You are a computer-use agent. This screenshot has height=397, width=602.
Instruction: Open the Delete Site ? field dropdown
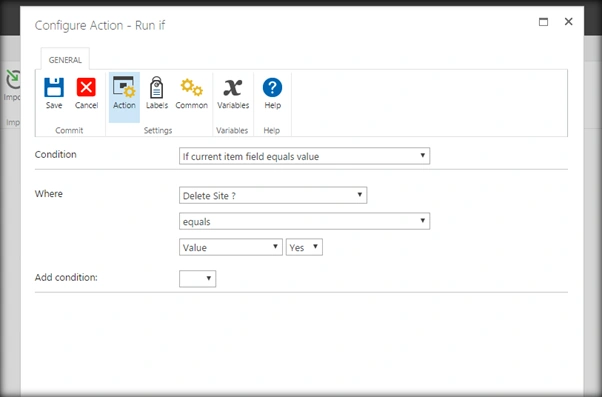click(x=273, y=195)
